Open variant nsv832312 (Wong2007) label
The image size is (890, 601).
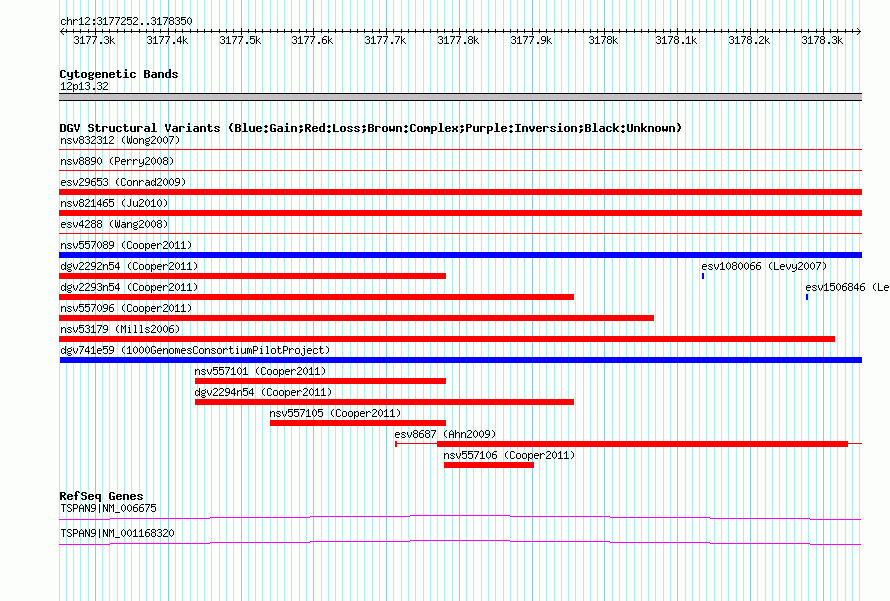[x=120, y=140]
